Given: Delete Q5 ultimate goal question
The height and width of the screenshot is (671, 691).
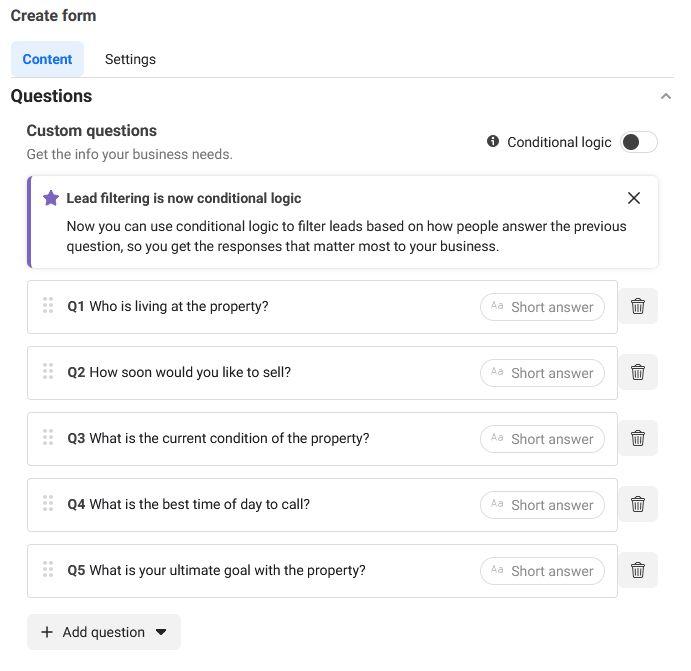Looking at the screenshot, I should [638, 570].
